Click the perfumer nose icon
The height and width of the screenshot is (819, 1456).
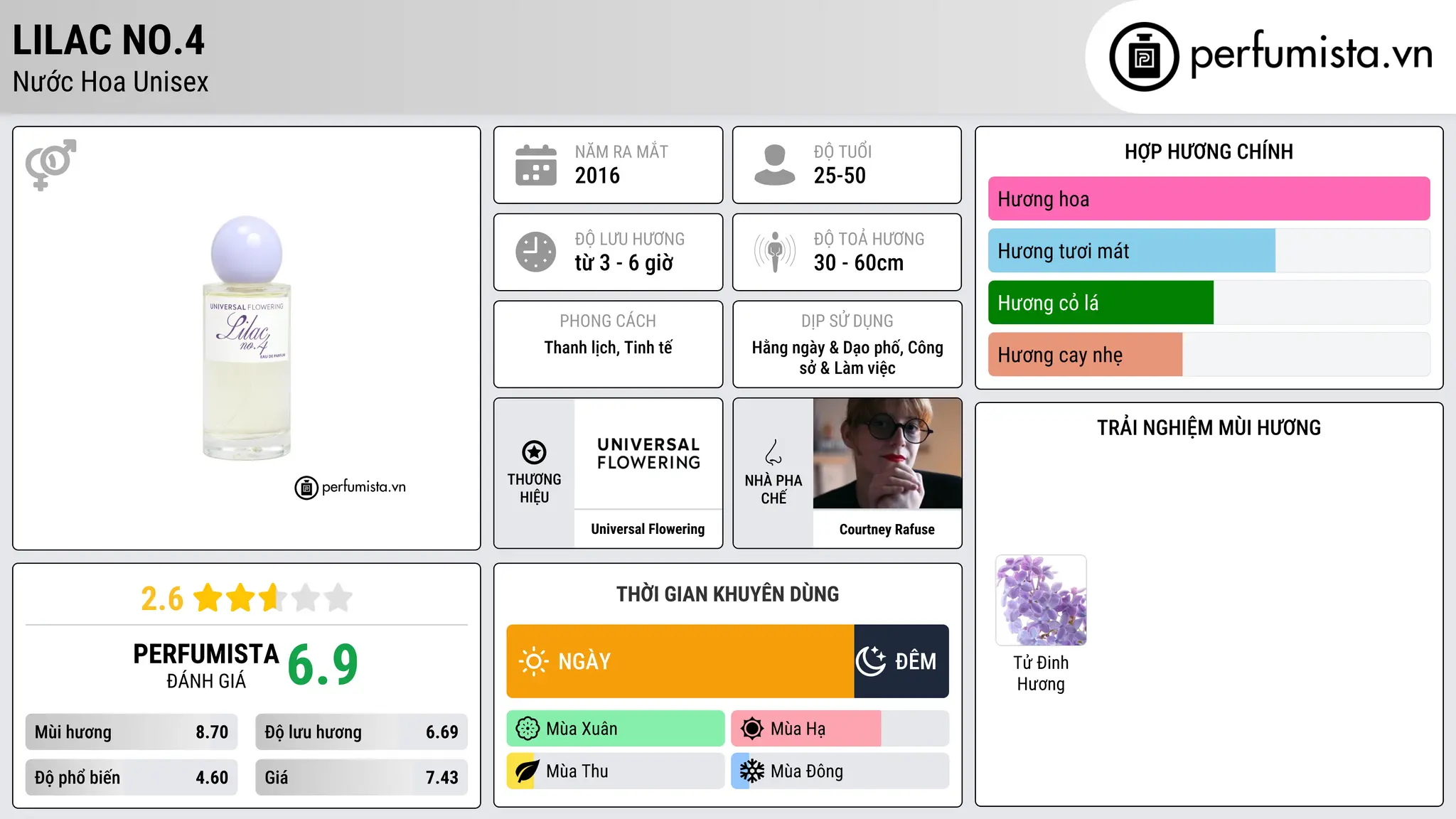[773, 451]
